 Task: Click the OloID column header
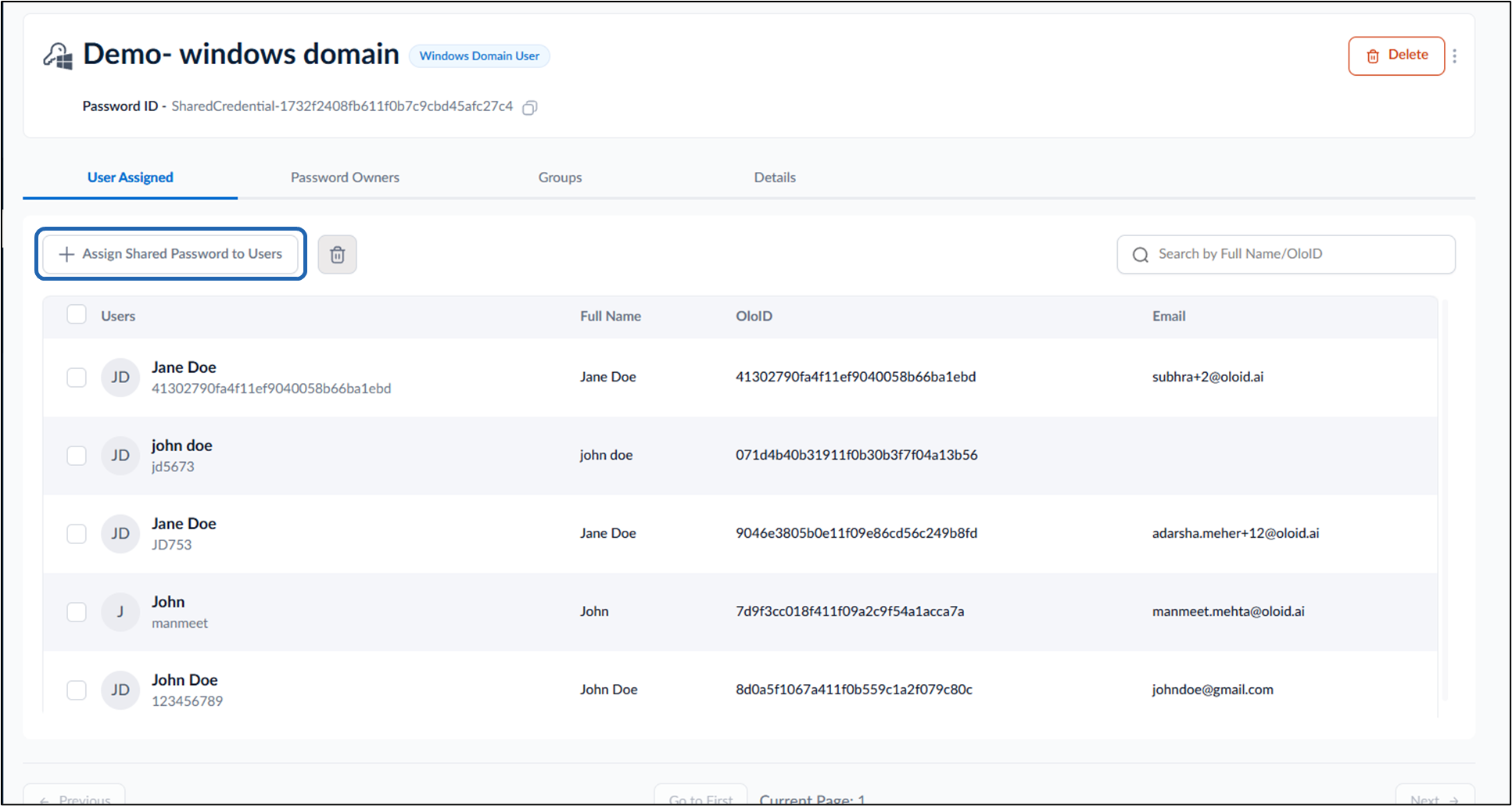pos(754,317)
